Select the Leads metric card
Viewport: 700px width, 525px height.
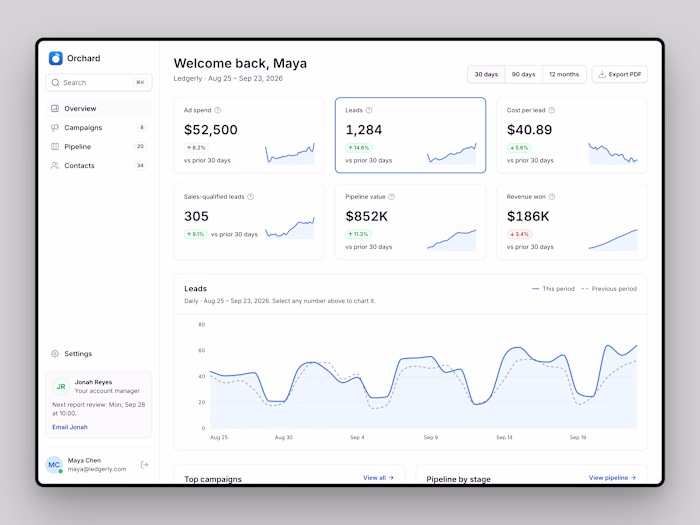(x=410, y=135)
